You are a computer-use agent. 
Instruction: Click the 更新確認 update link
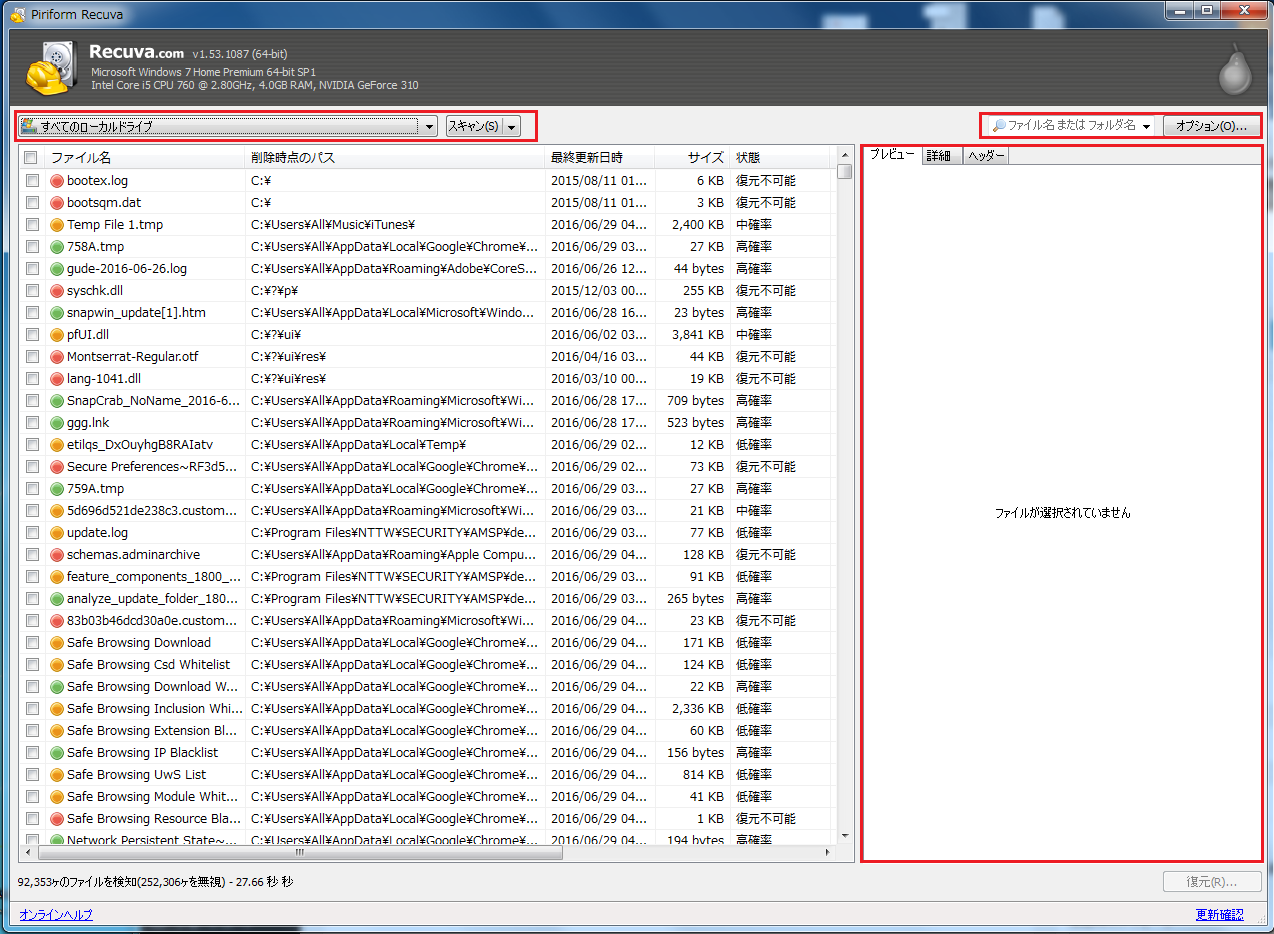(1220, 915)
